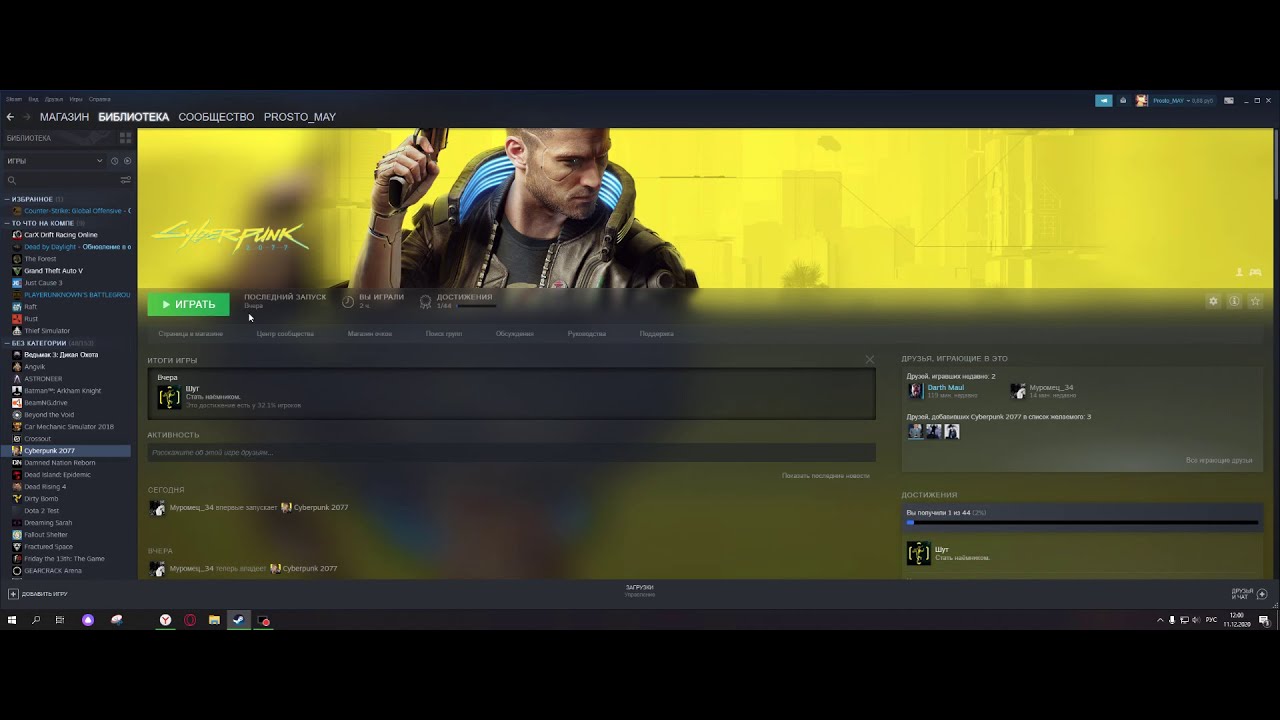
Task: Open Руководства link
Action: tap(586, 334)
